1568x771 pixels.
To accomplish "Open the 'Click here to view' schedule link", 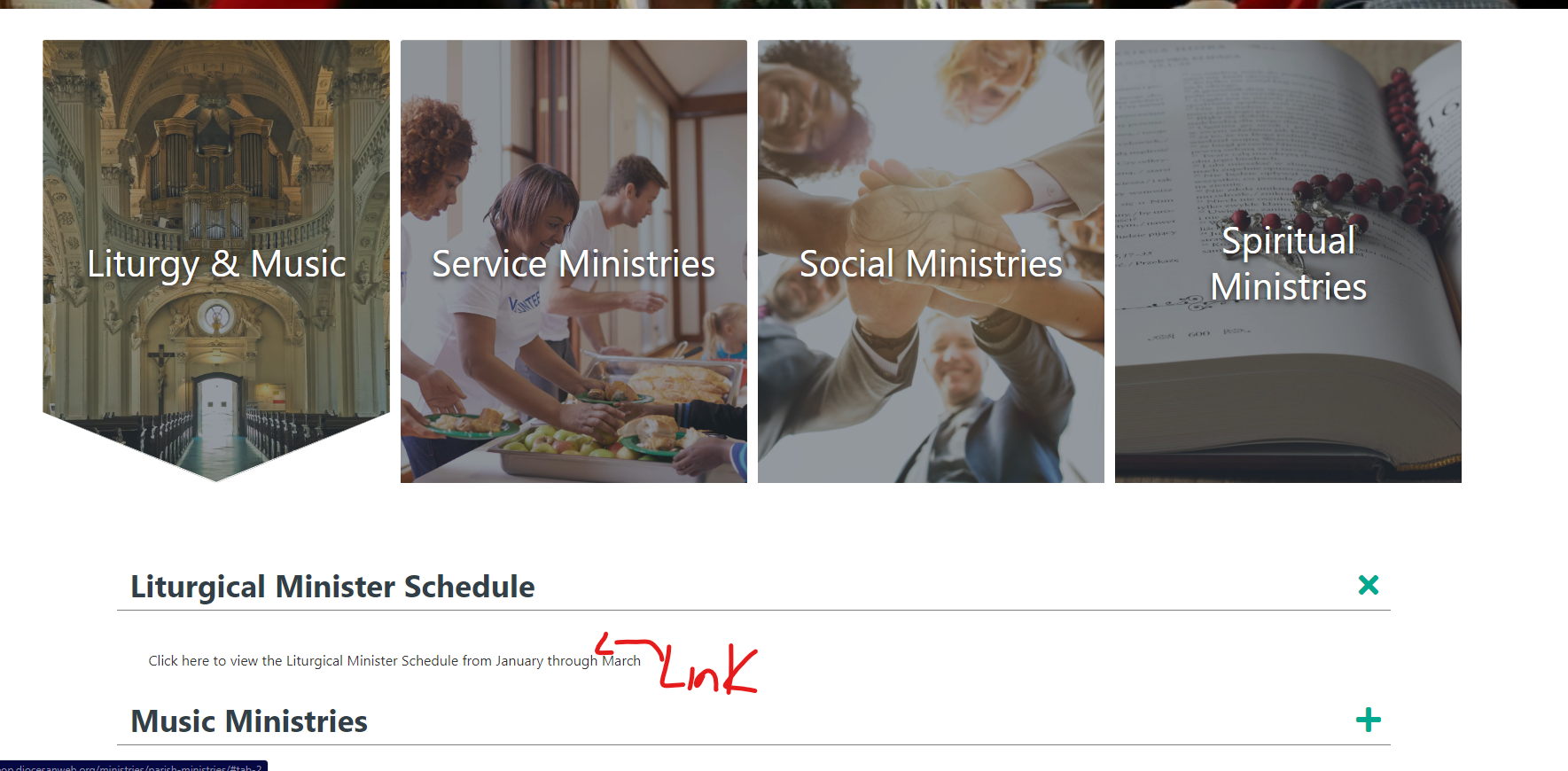I will click(x=394, y=661).
